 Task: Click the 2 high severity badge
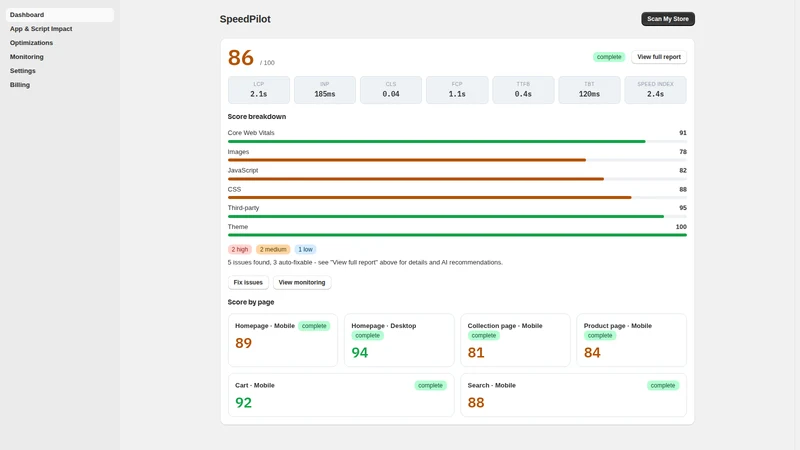(240, 249)
